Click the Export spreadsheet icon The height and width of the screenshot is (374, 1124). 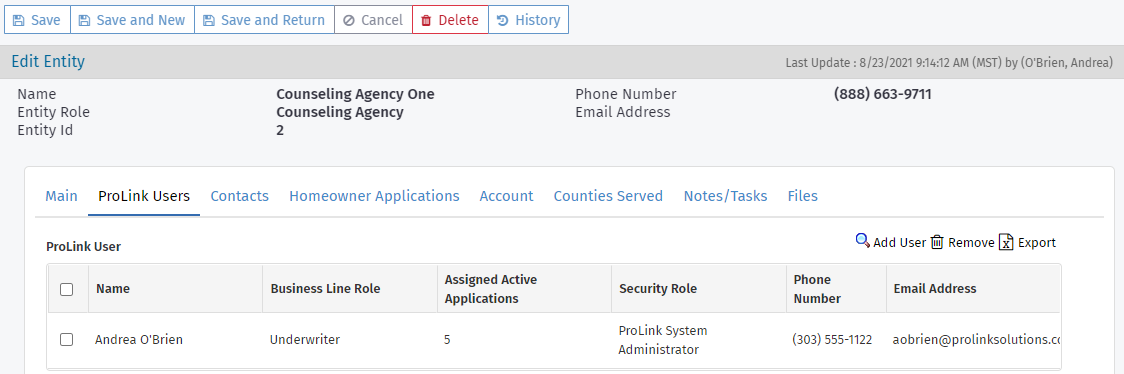click(x=1006, y=242)
